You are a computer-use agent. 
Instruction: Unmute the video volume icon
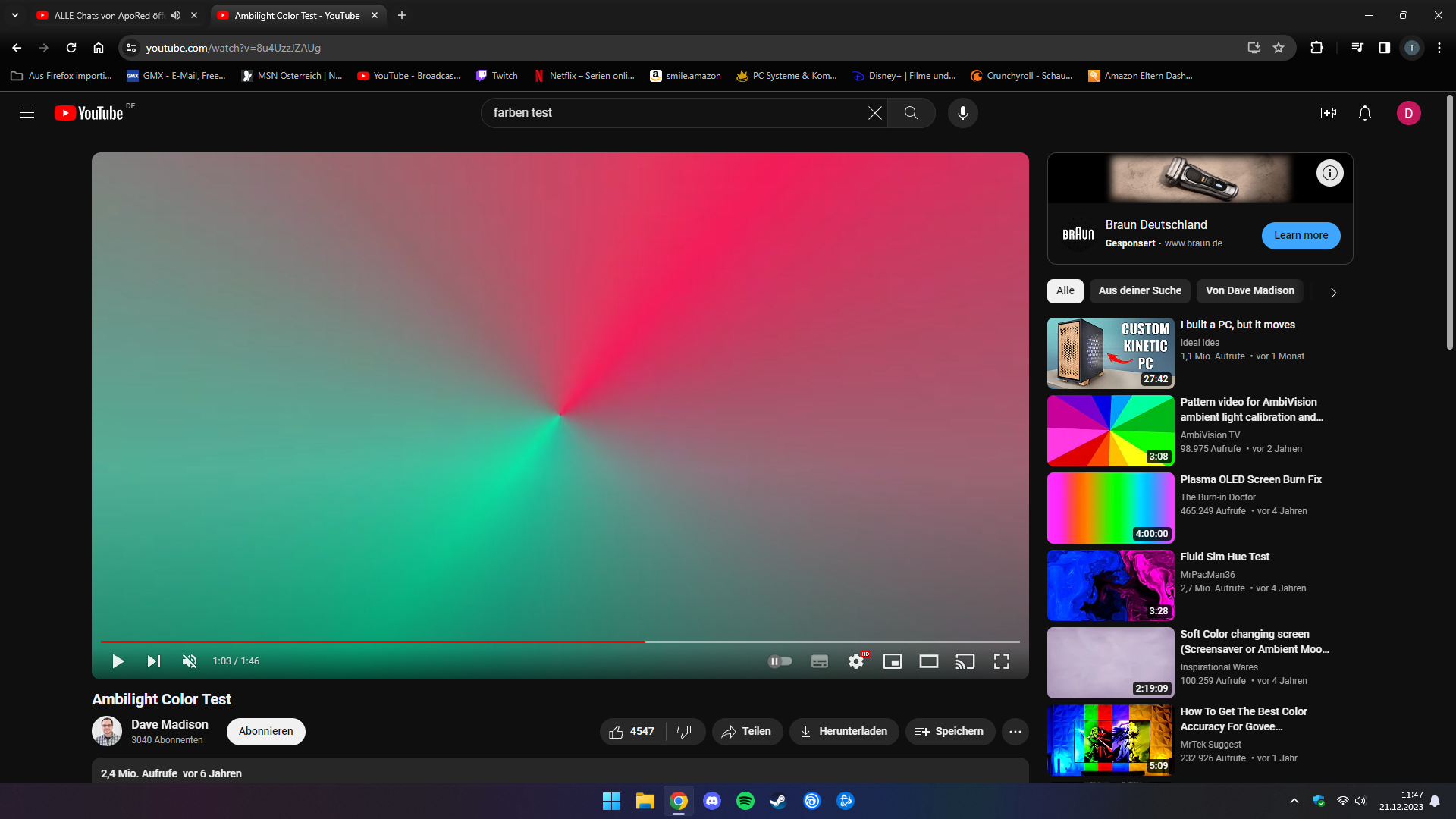(190, 661)
